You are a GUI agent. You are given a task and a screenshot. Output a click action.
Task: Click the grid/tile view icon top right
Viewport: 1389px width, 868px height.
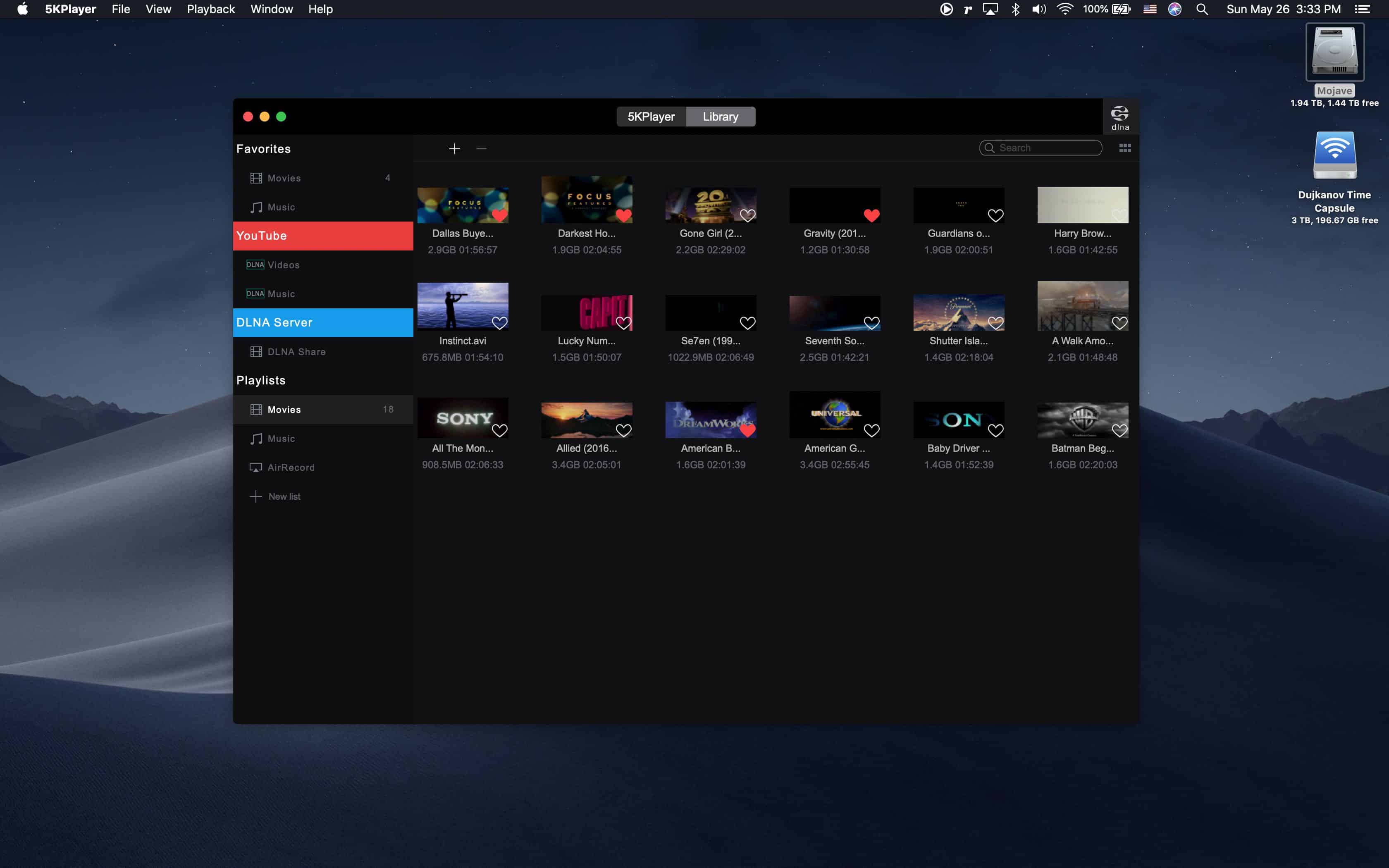point(1125,148)
